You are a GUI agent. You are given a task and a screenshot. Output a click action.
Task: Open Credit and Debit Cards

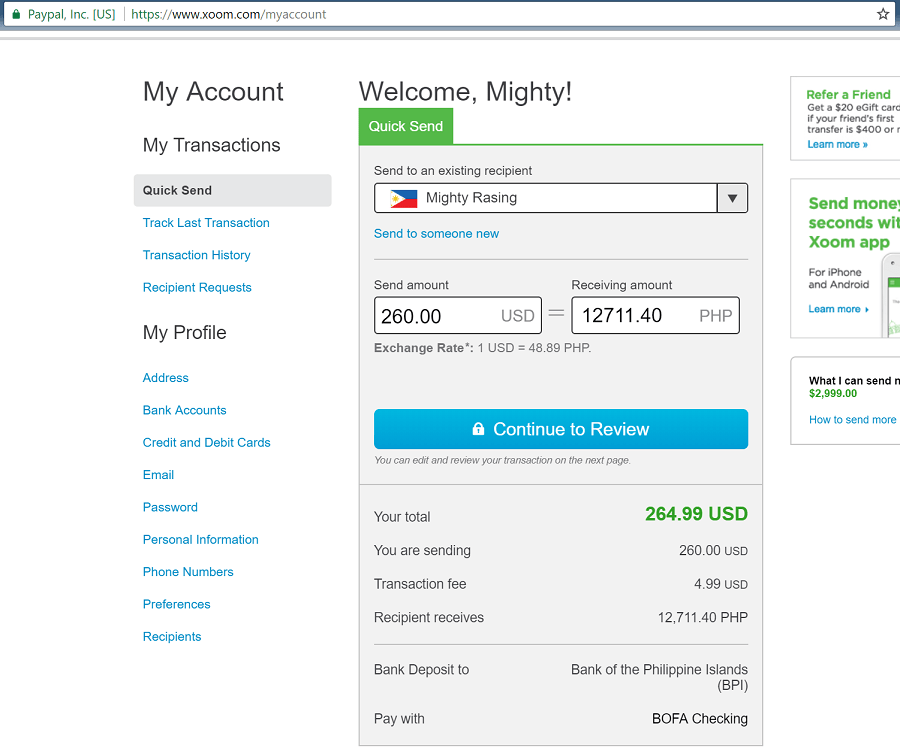tap(207, 442)
